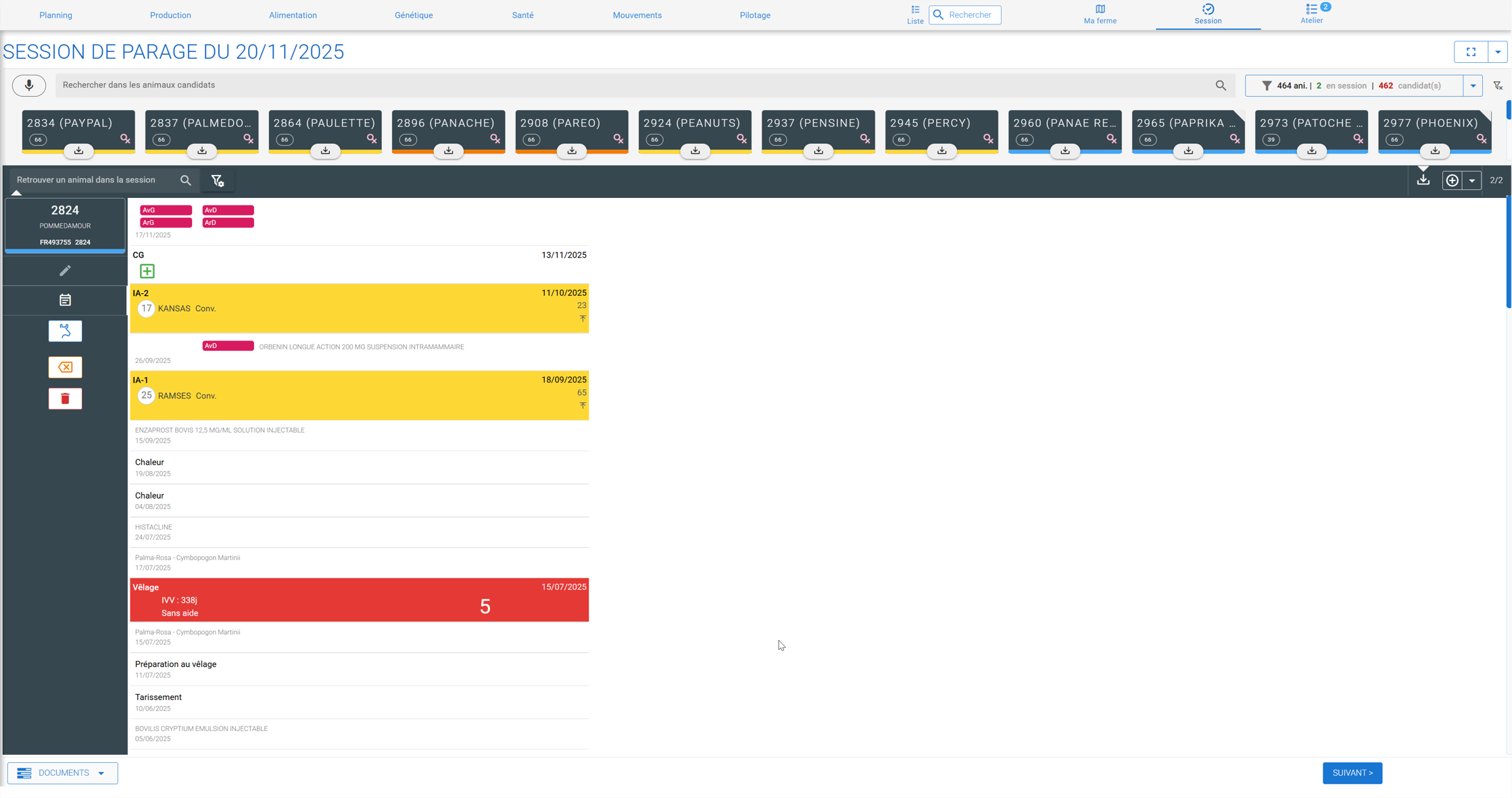Click the SUIVANT > button
This screenshot has height=798, width=1512.
(x=1352, y=773)
